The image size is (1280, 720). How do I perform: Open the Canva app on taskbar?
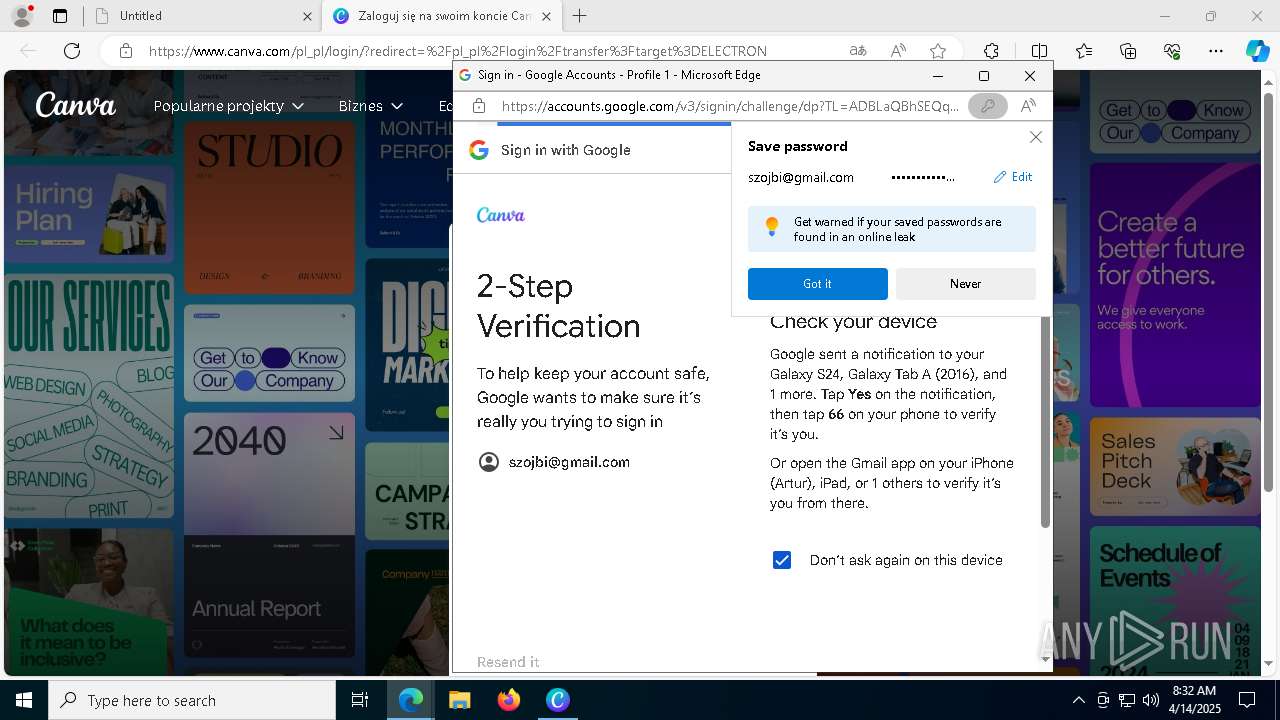coord(558,700)
